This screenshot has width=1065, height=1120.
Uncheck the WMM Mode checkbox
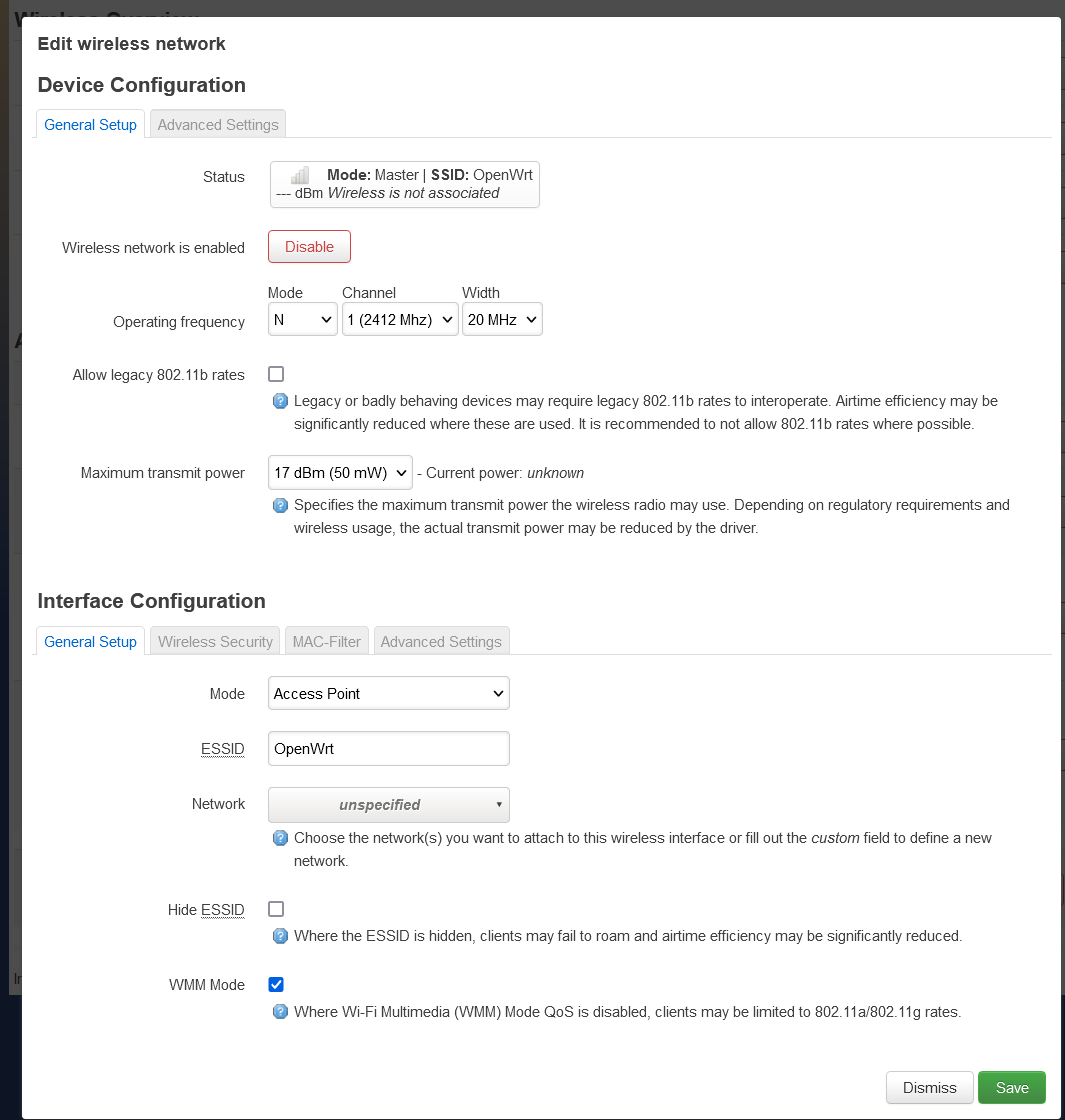(276, 984)
